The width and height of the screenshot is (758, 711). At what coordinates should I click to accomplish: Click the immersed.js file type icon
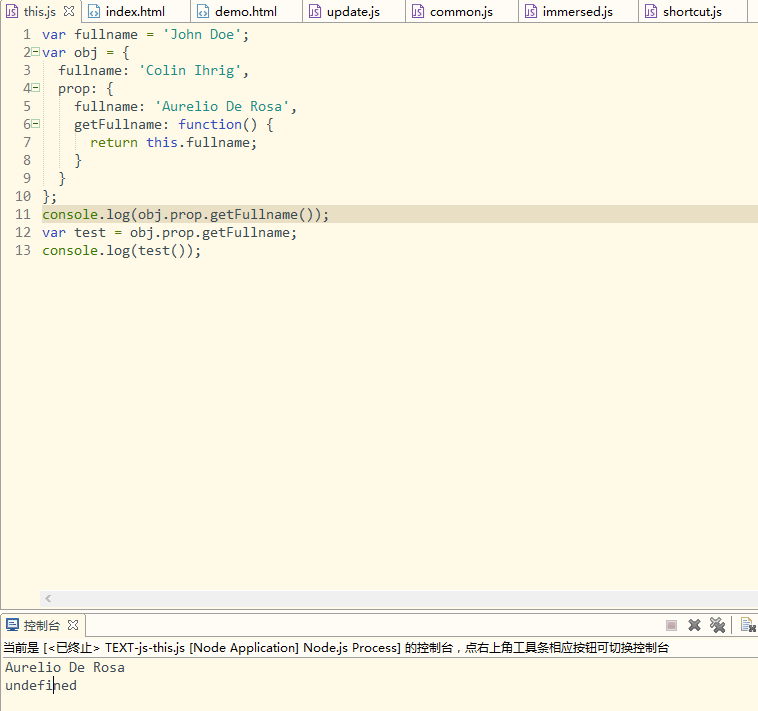[531, 11]
